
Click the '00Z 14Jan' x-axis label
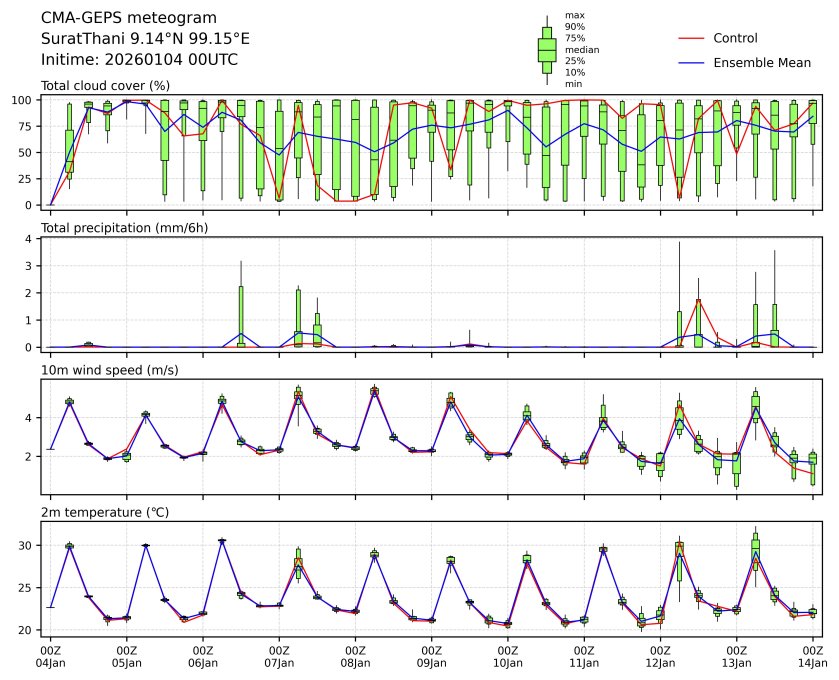click(x=812, y=656)
